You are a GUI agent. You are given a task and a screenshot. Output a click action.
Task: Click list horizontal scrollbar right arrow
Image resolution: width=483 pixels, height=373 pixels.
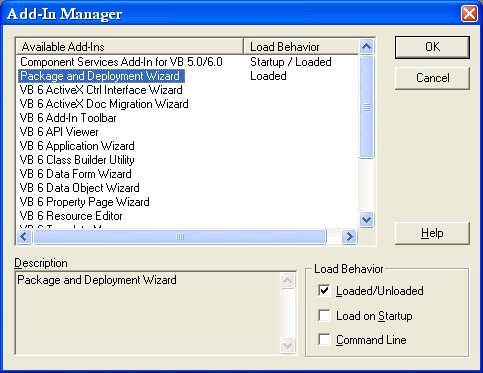349,237
